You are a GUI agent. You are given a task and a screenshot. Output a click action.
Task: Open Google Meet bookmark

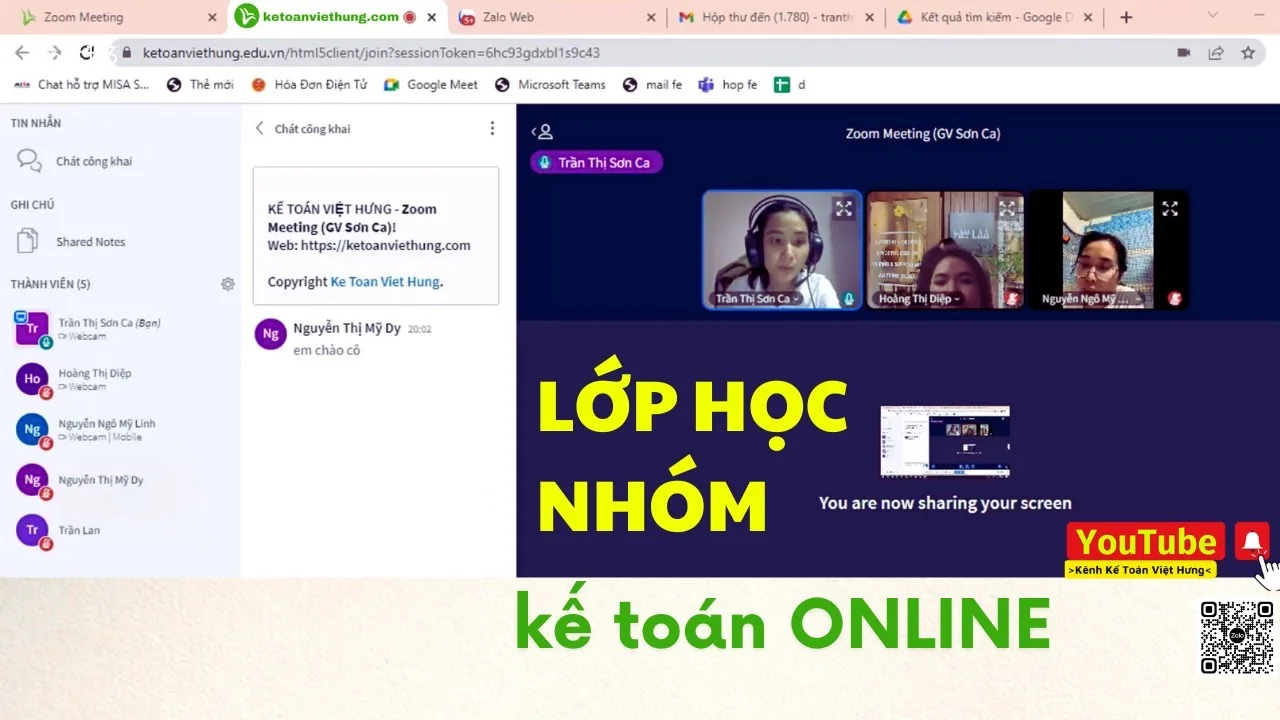pos(431,85)
